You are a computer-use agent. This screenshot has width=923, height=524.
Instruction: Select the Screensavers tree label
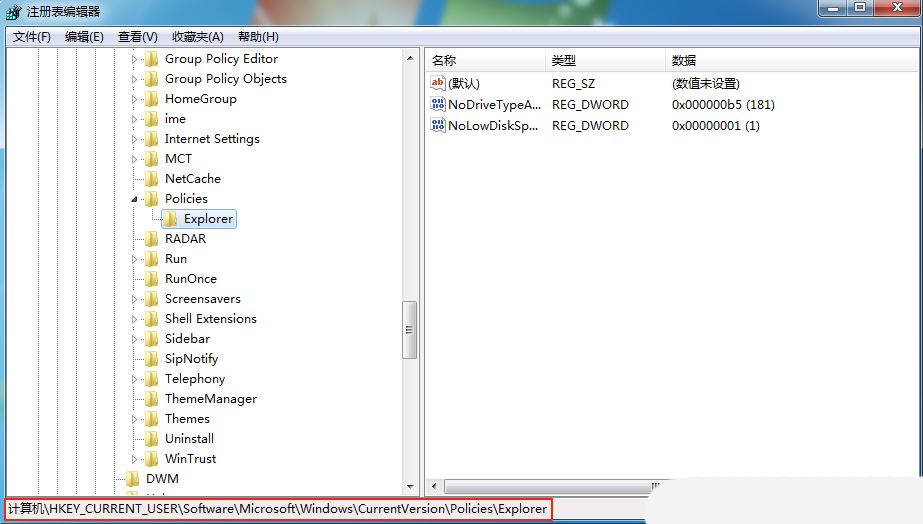pyautogui.click(x=202, y=299)
